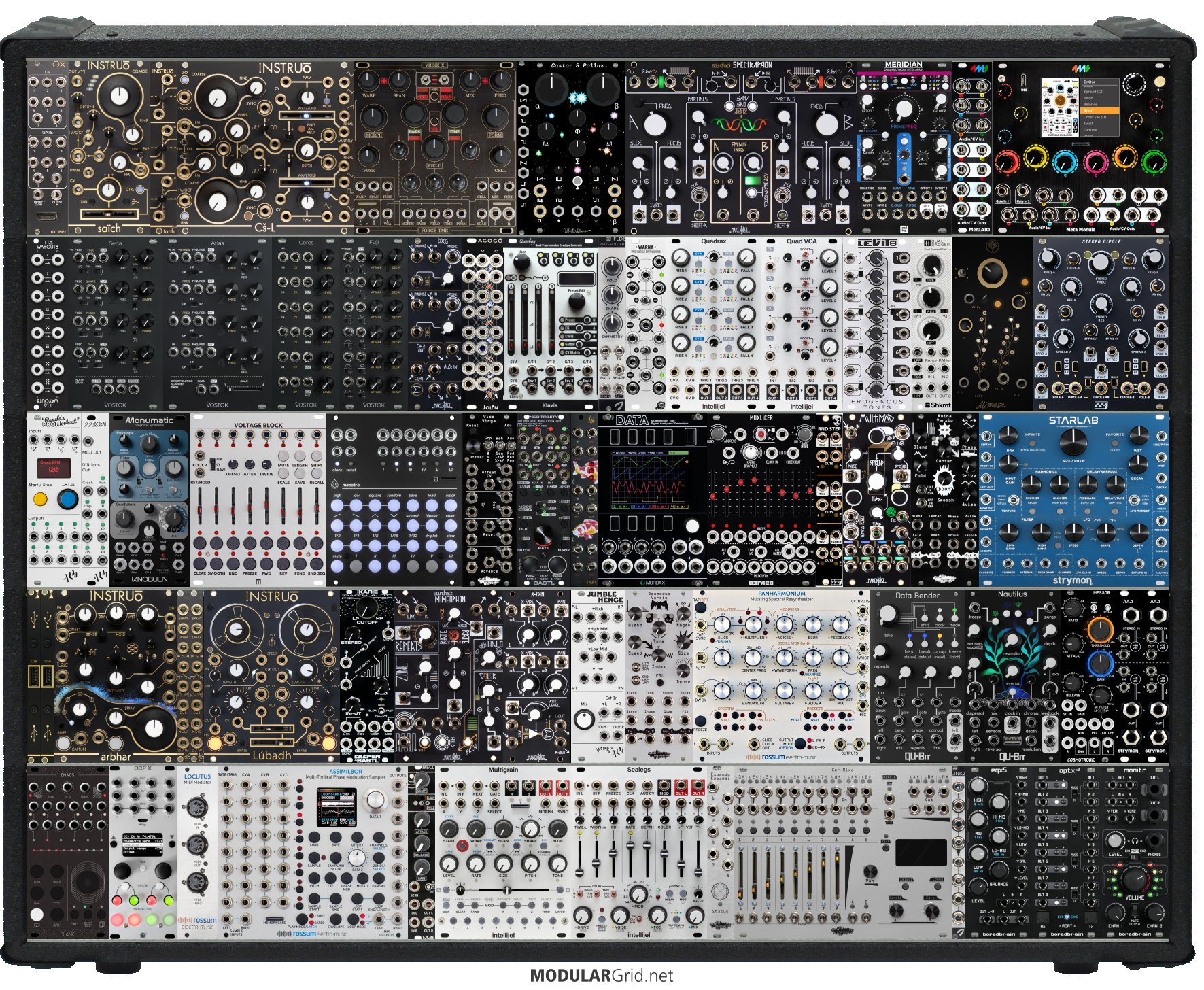Click the mute pad on the maestro module
This screenshot has width=1204, height=990.
(337, 565)
